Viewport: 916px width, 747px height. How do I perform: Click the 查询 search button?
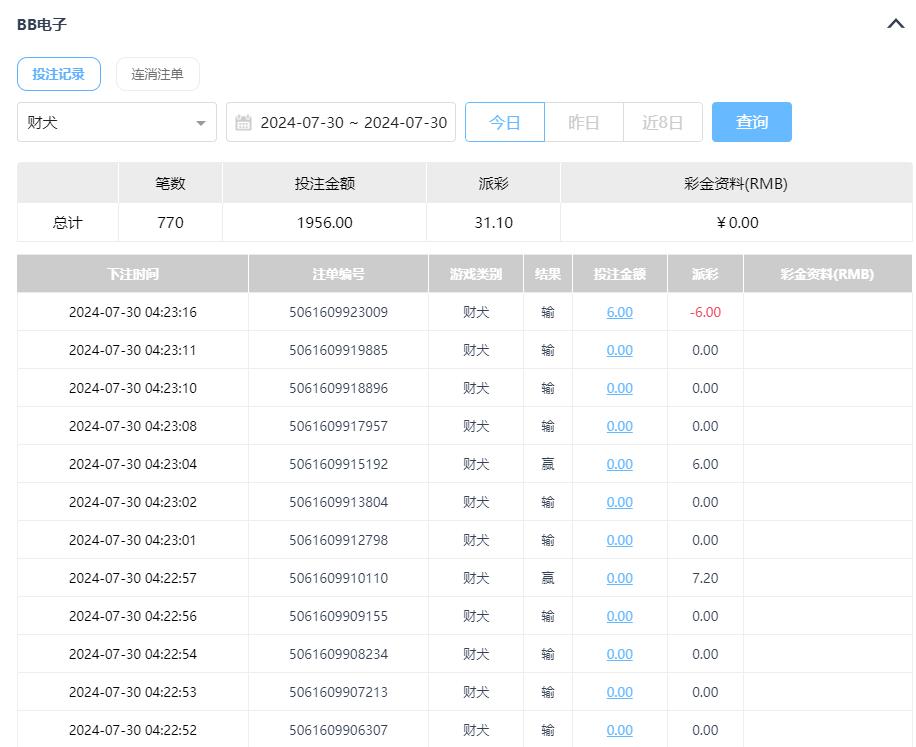751,122
